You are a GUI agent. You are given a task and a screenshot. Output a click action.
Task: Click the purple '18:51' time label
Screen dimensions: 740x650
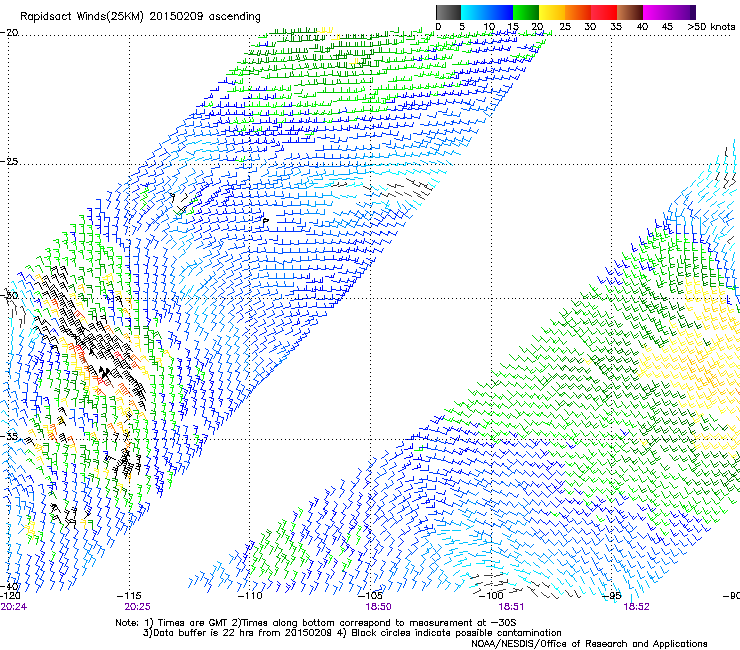(x=511, y=607)
